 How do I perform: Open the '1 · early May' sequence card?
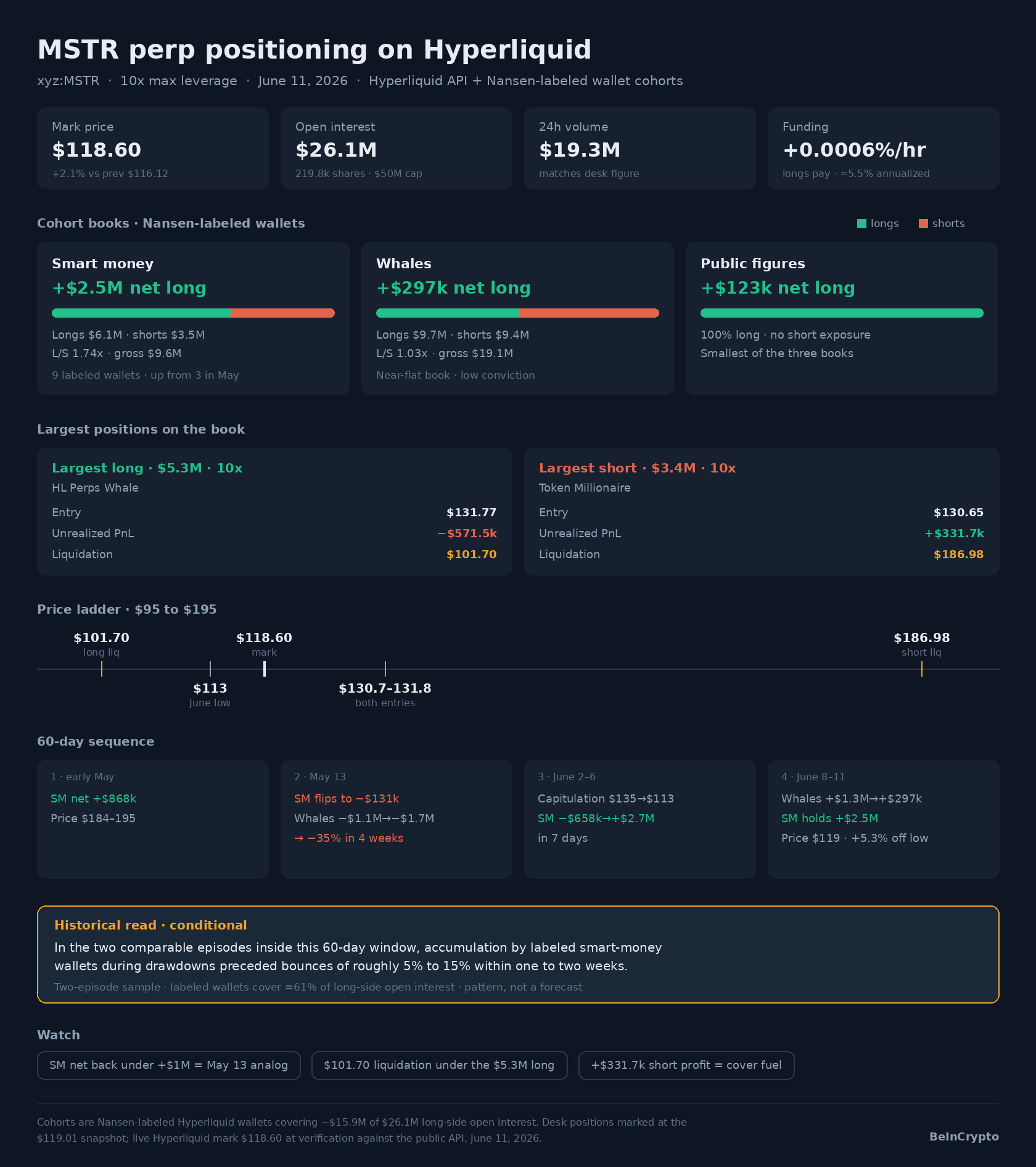point(153,819)
